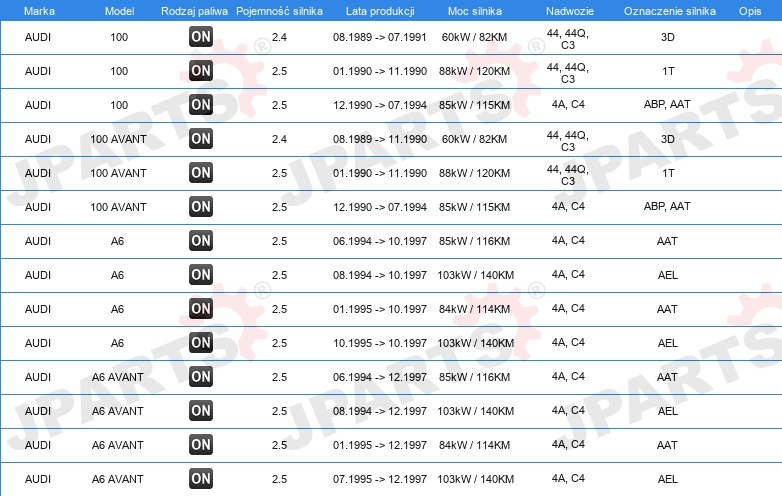Click ABP, AAT in the Audi 100 row

pyautogui.click(x=667, y=105)
